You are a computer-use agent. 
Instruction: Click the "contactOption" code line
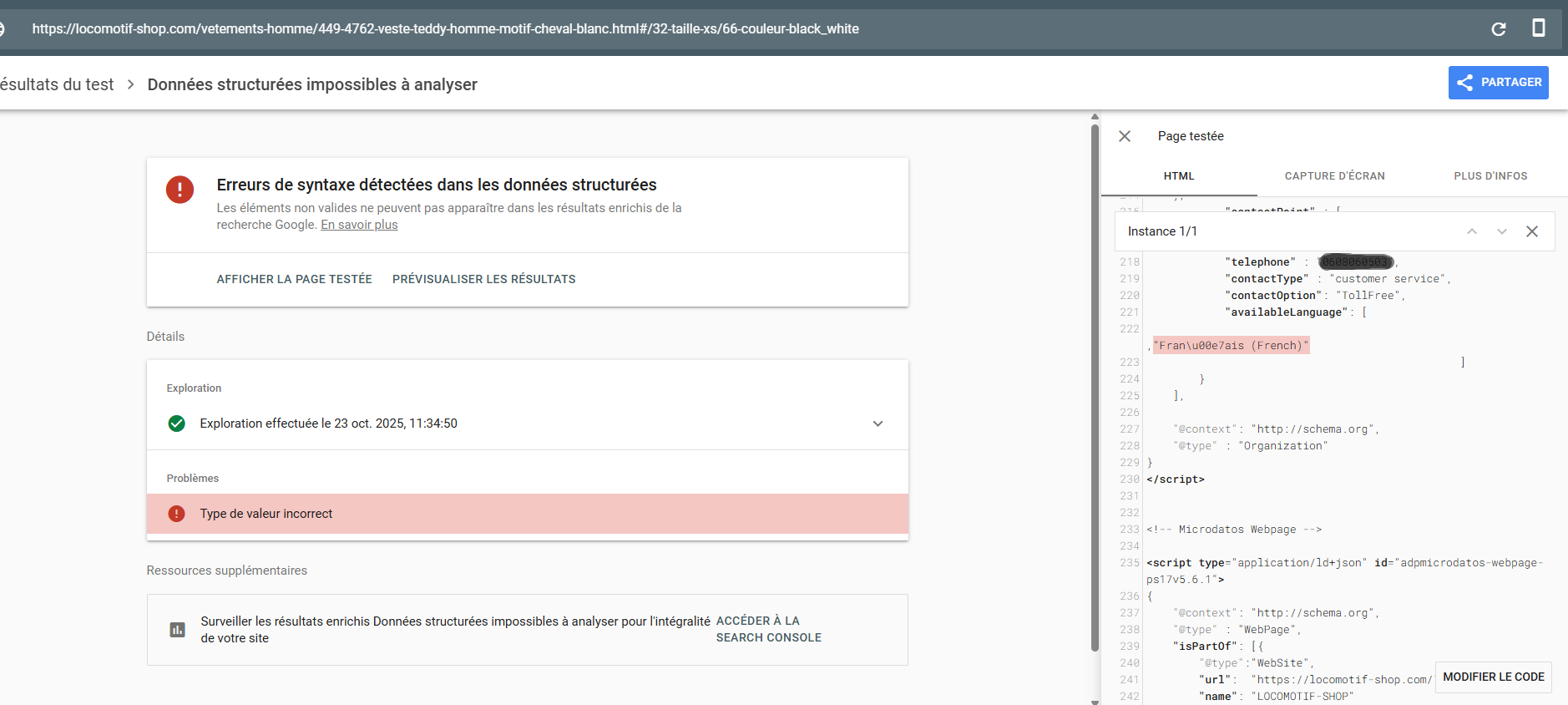click(x=1315, y=296)
